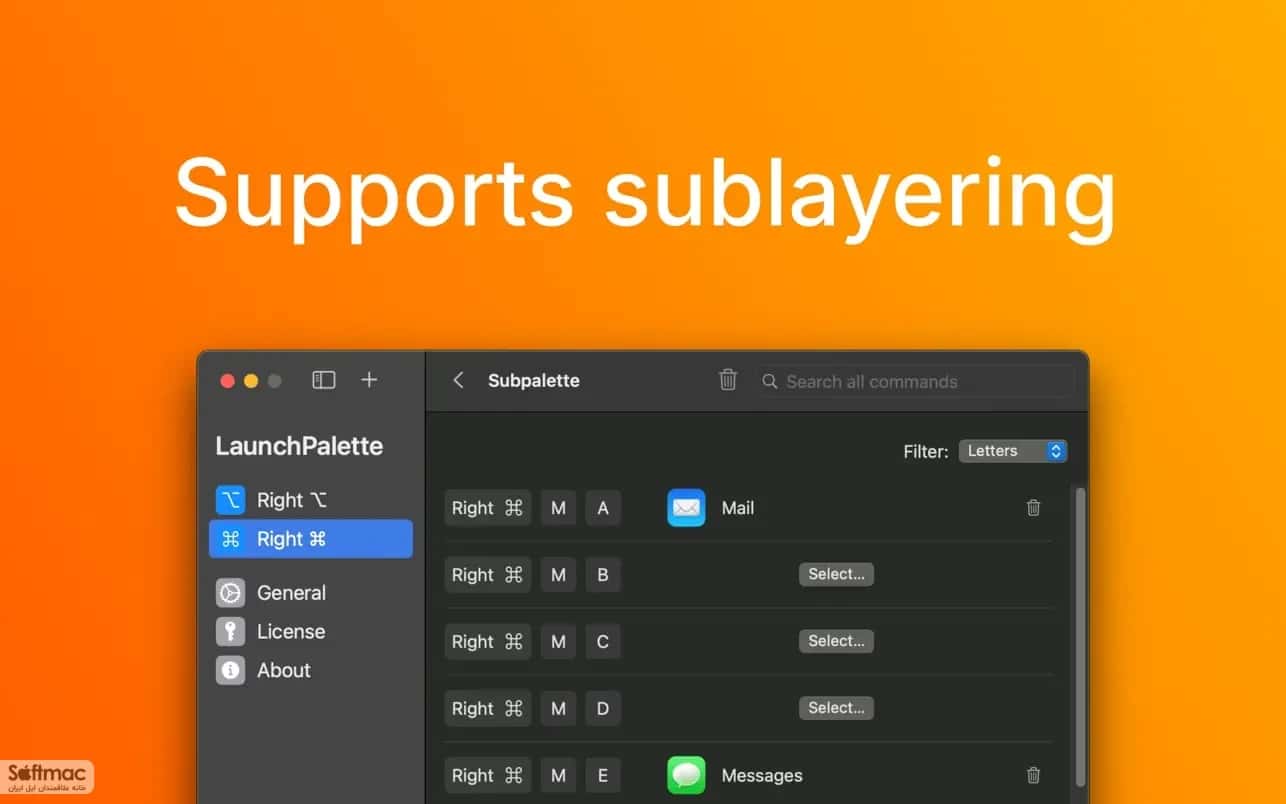Select the Right ⌘ palette in sidebar

coord(311,539)
